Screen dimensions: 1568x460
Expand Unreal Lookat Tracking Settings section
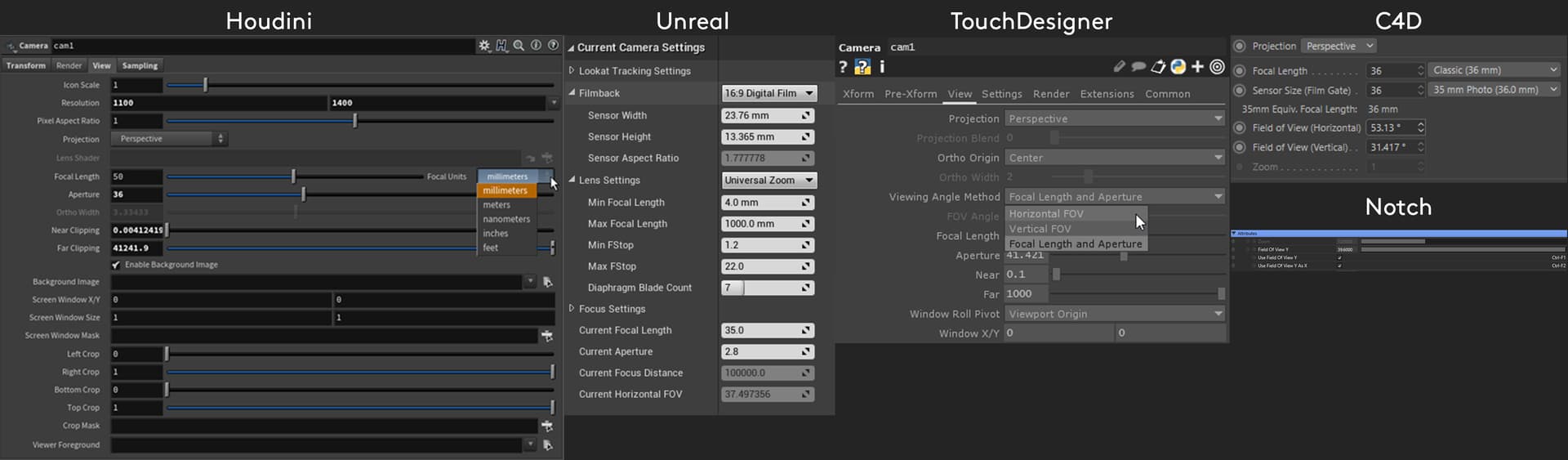coord(572,71)
